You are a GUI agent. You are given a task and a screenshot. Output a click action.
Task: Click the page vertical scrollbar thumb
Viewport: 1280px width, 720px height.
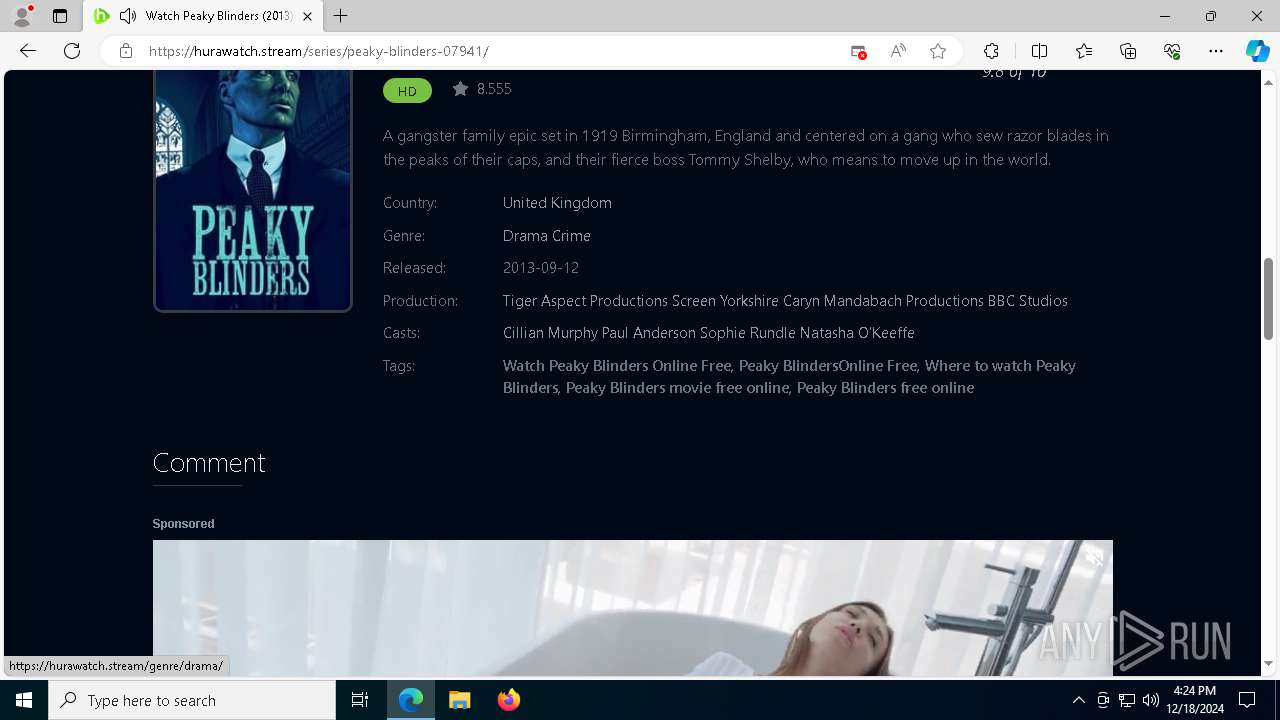(x=1269, y=299)
